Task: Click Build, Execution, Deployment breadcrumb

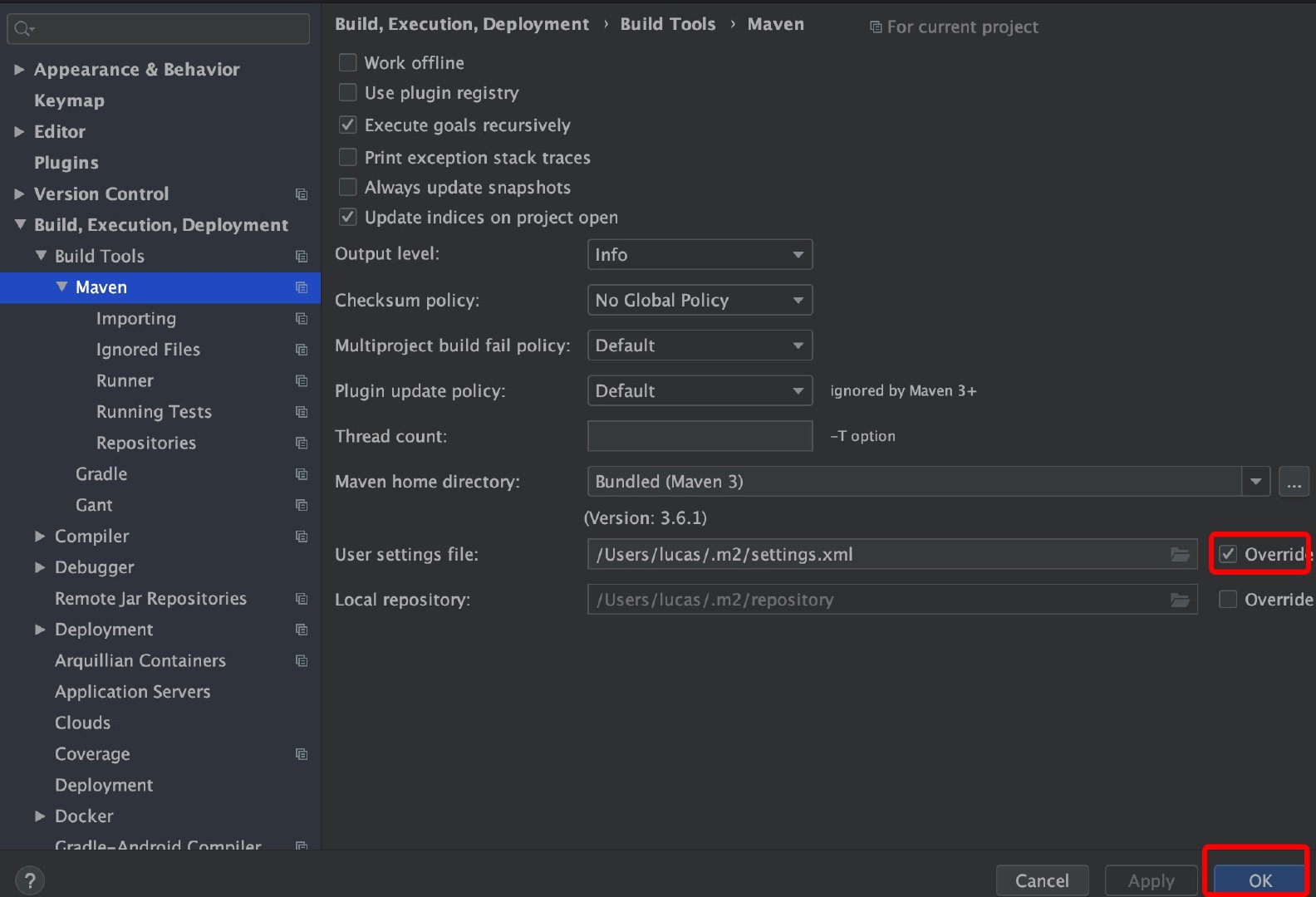Action: [x=462, y=24]
